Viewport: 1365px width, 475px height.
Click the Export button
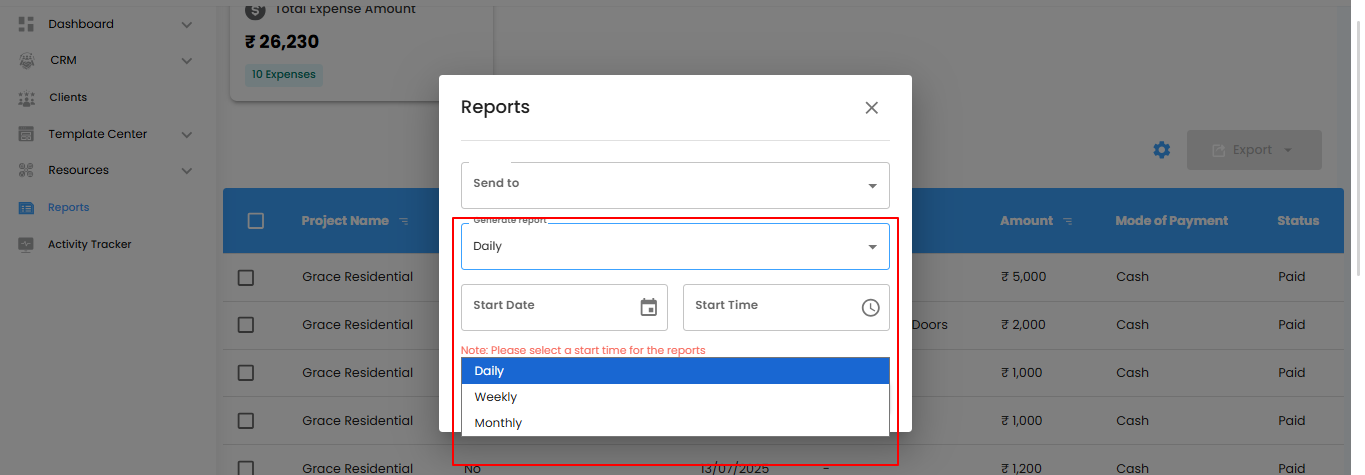[1253, 150]
